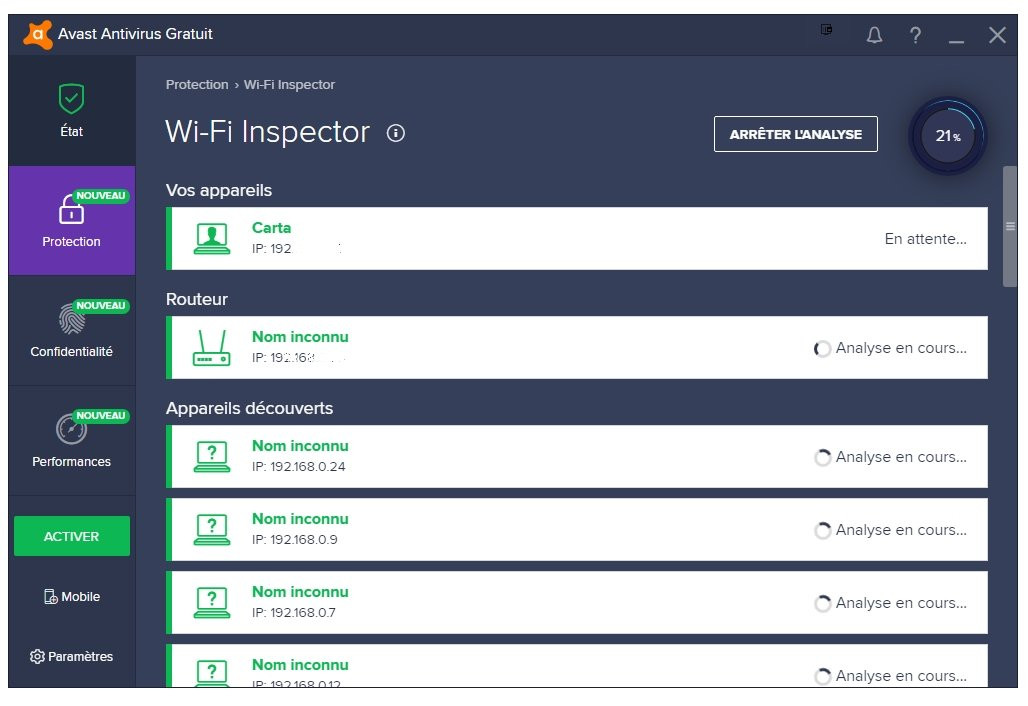Open the notifications bell icon
Viewport: 1028px width, 706px height.
pyautogui.click(x=874, y=36)
